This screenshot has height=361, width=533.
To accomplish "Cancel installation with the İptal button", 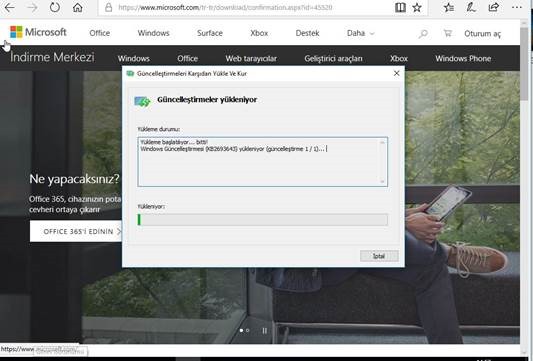I will (x=379, y=256).
